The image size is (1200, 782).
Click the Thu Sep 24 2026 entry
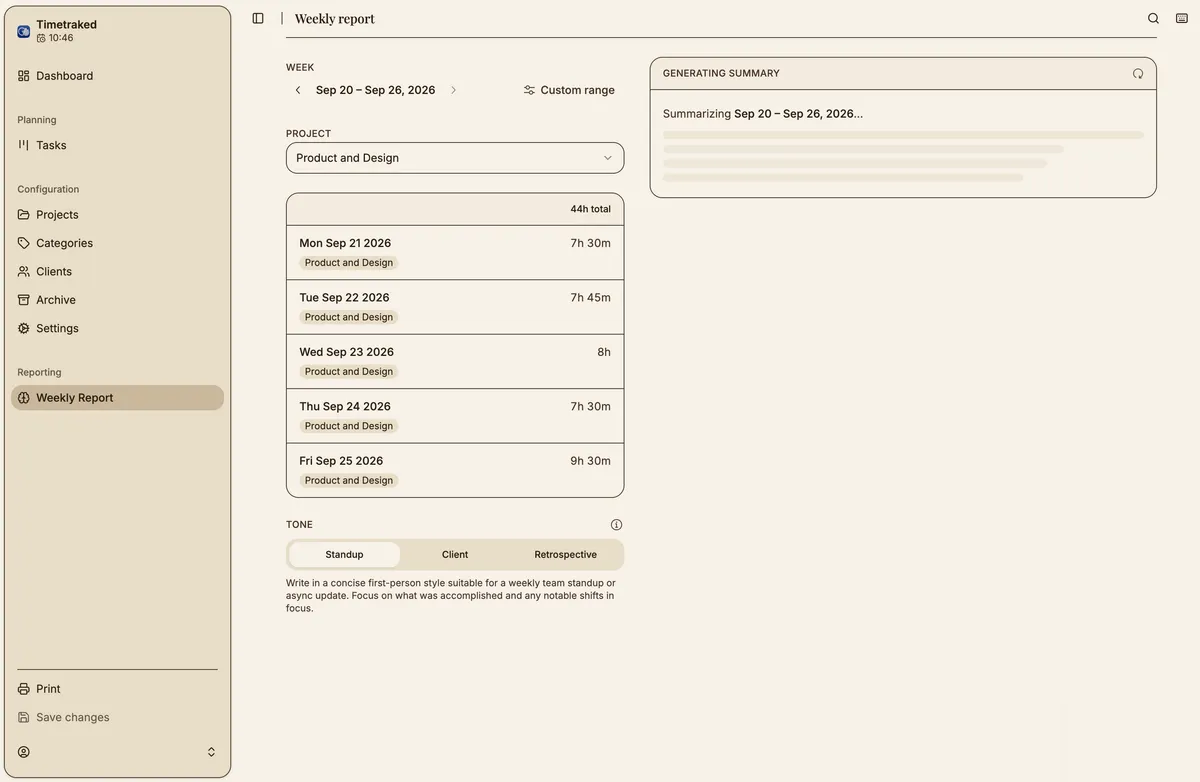(455, 416)
